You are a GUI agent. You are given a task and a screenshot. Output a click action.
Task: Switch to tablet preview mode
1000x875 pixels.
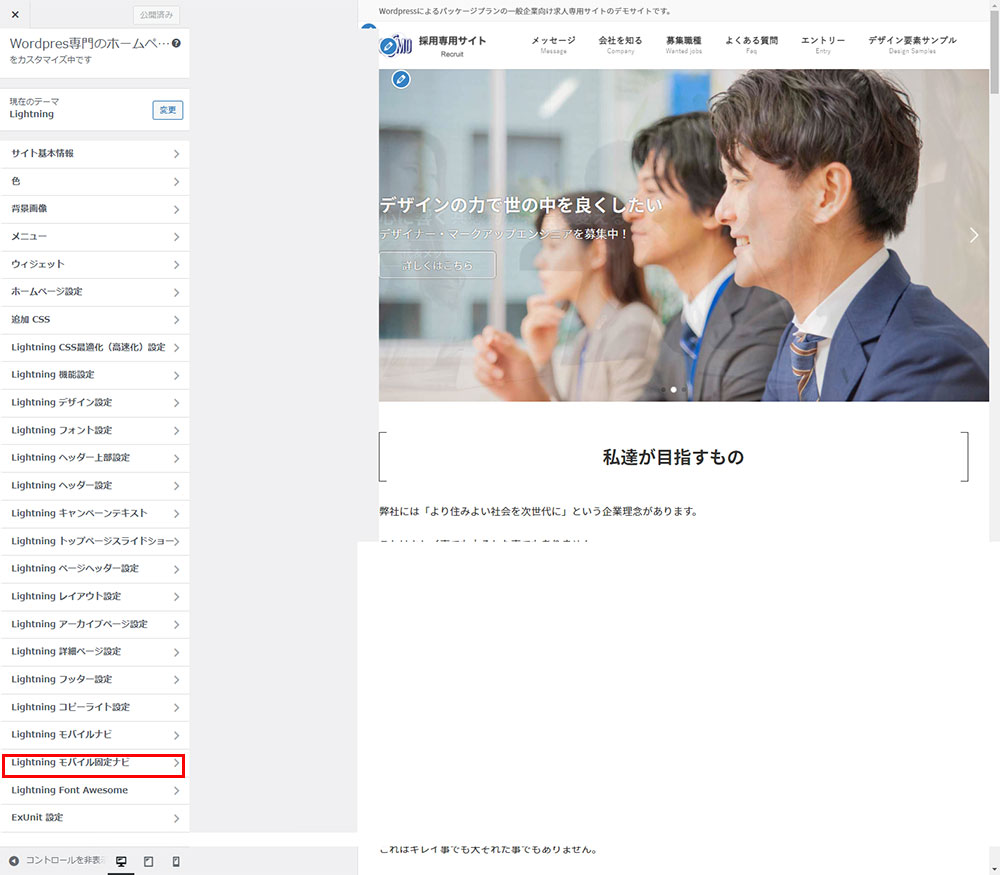tap(149, 861)
